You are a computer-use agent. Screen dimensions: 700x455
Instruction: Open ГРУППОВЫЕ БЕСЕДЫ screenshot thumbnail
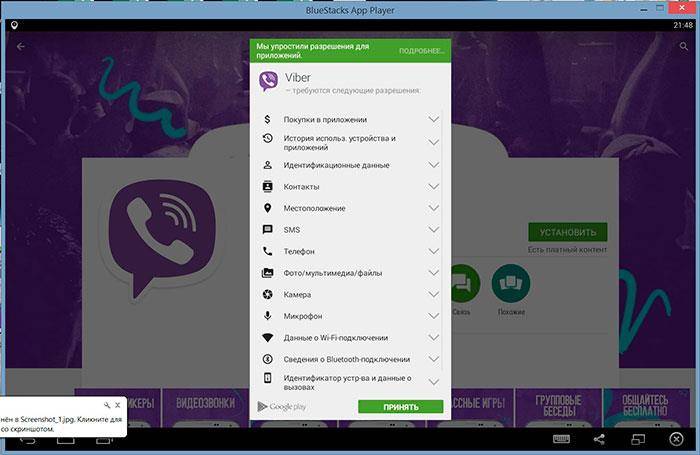[x=558, y=408]
